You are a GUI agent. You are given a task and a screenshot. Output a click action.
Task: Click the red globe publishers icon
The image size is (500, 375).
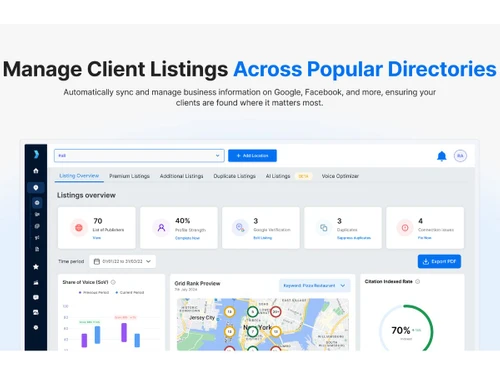coord(79,228)
